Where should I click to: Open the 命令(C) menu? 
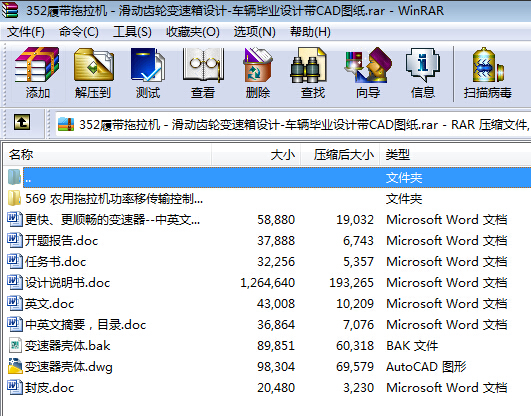coord(79,32)
